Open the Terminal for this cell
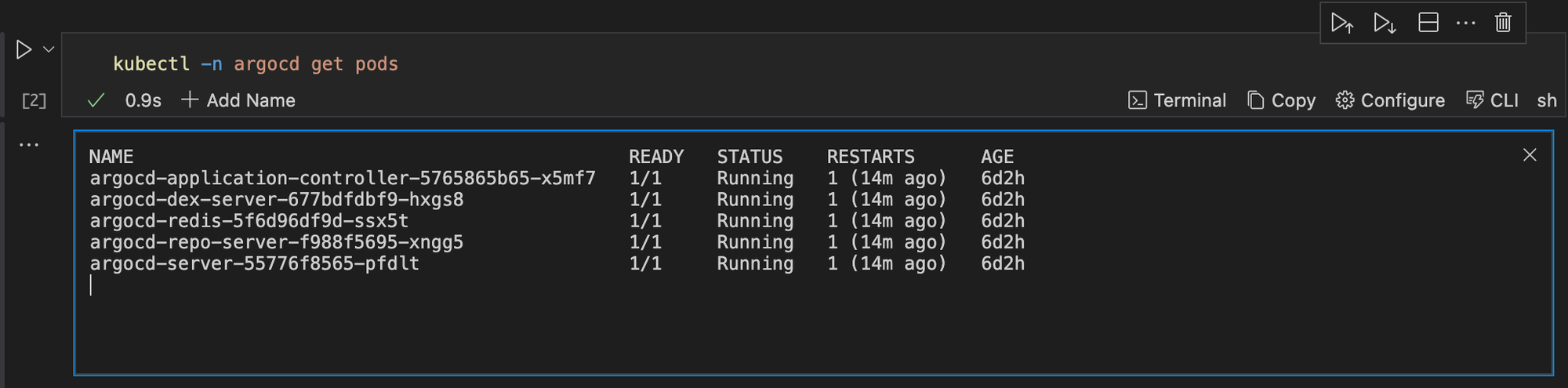Screen dimensions: 1568x388 [x=1177, y=100]
